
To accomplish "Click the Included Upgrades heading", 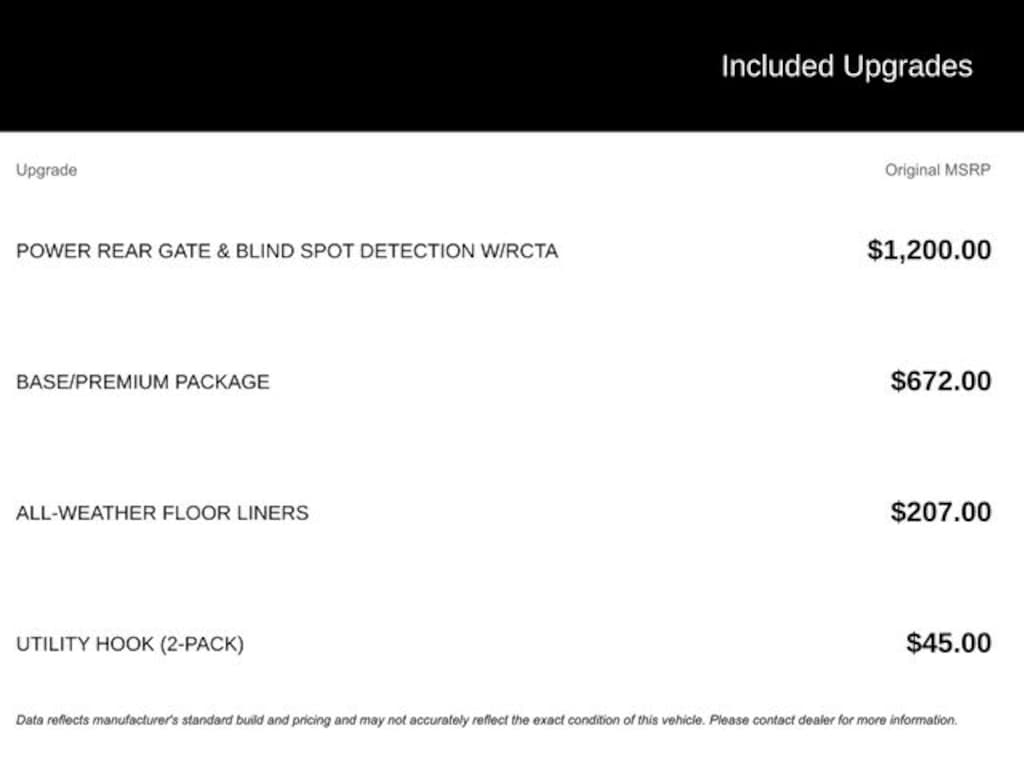I will (846, 67).
